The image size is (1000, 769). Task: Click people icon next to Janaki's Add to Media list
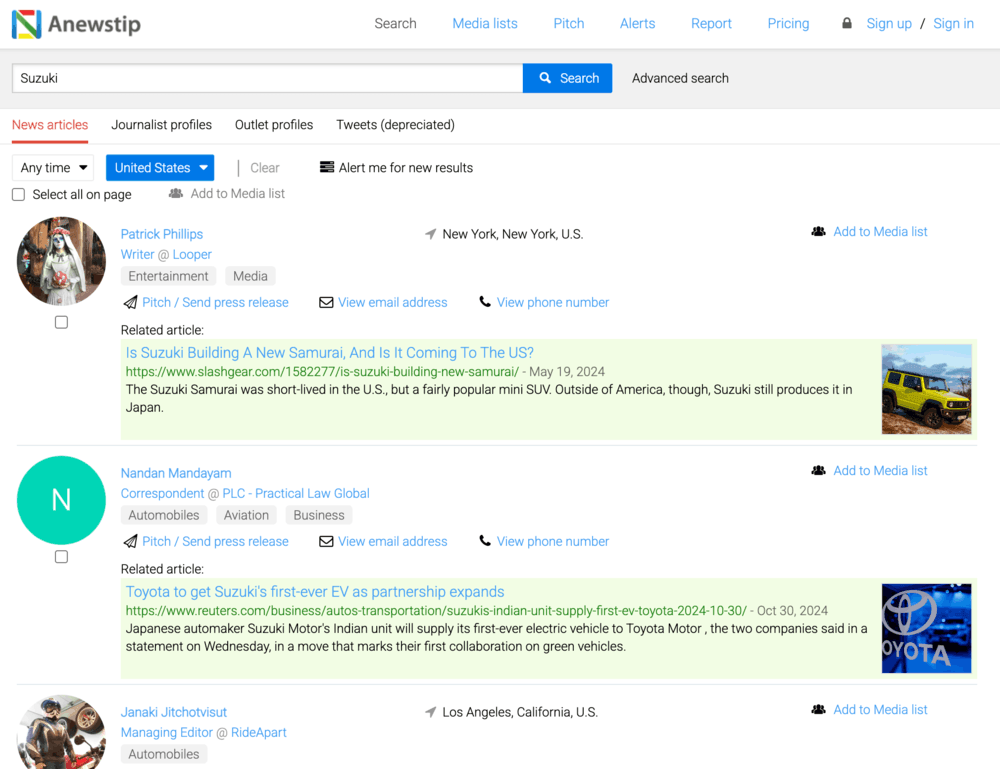click(x=818, y=709)
